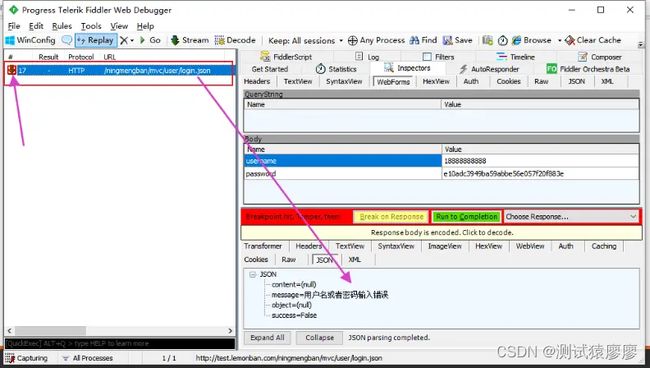
Task: Select request Raw inspector tab
Action: 541,82
